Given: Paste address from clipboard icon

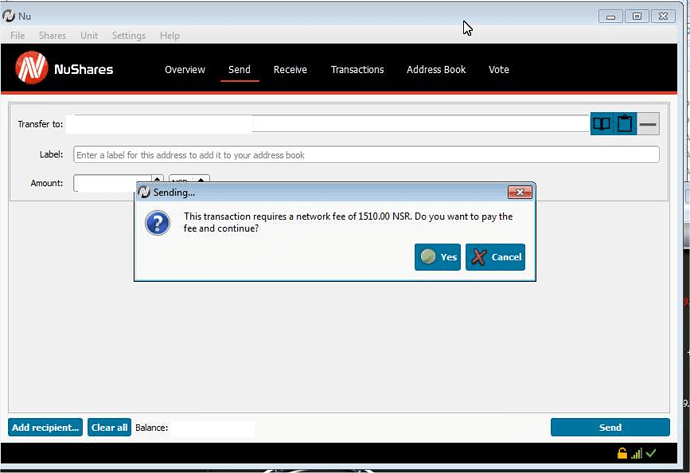Looking at the screenshot, I should (x=624, y=124).
